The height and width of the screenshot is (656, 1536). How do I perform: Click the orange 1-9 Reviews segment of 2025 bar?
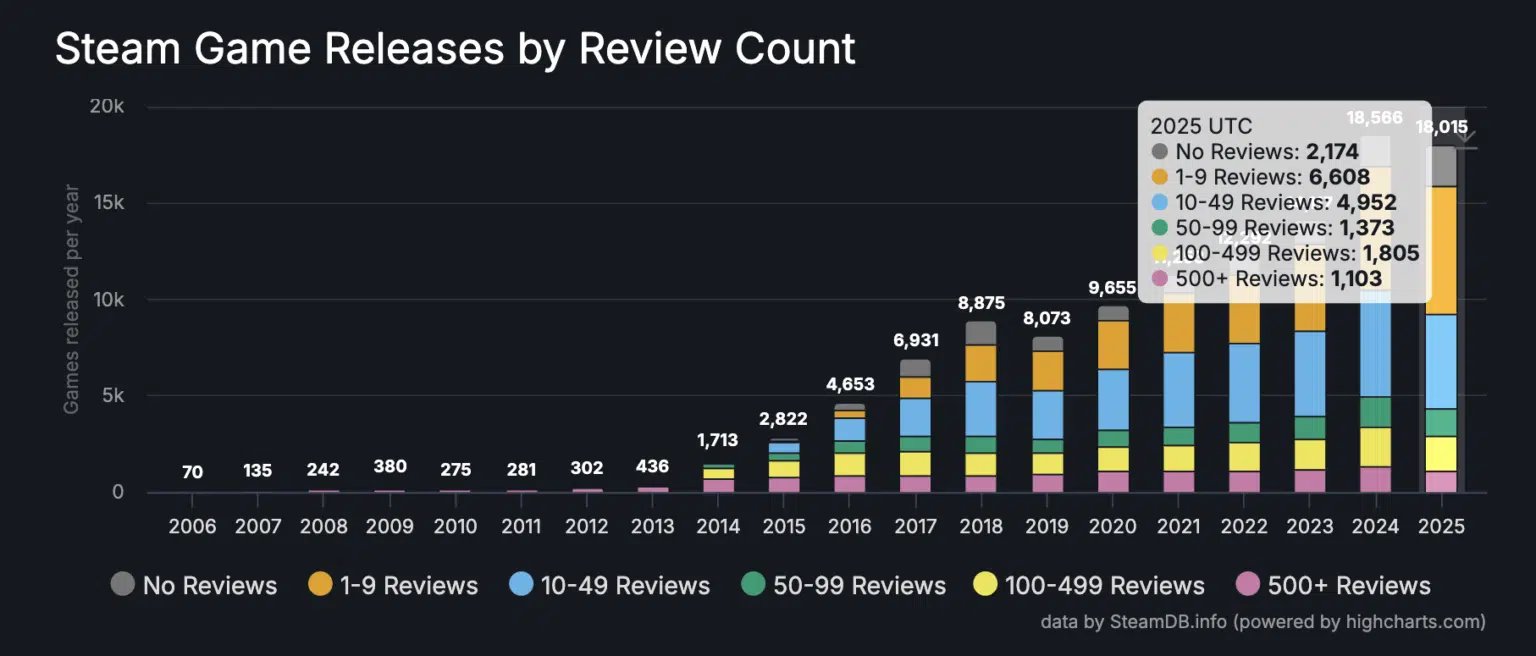(1440, 250)
